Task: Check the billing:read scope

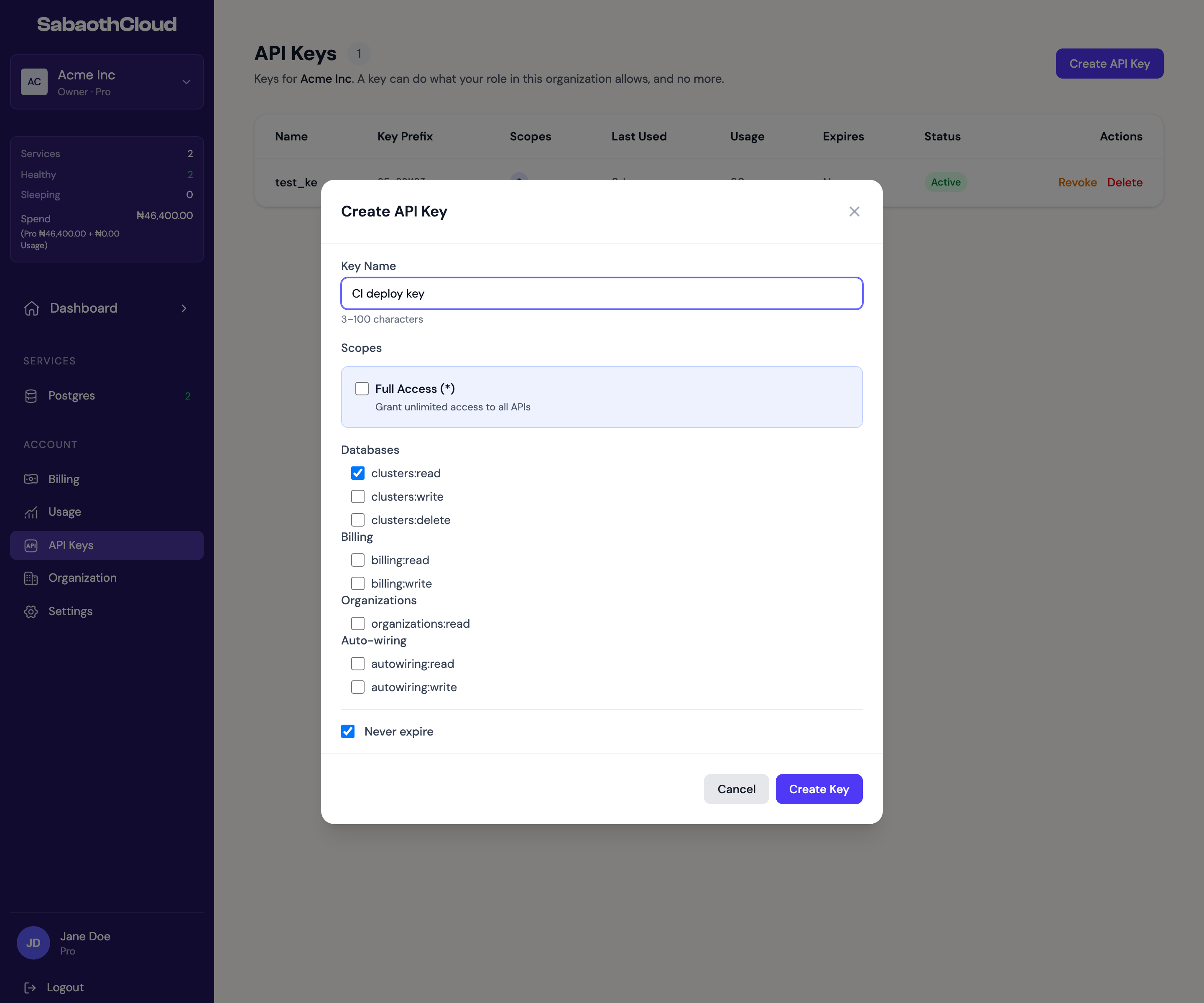Action: click(358, 560)
